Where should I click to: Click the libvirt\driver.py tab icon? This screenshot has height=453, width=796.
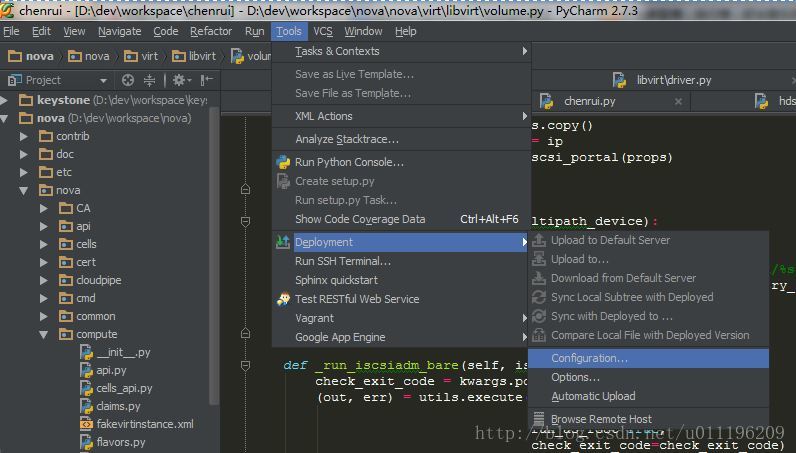[619, 80]
